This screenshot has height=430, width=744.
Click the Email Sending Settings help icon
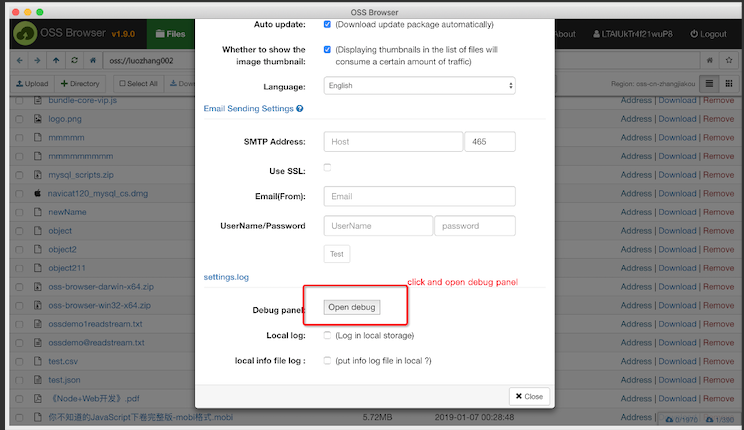(300, 109)
